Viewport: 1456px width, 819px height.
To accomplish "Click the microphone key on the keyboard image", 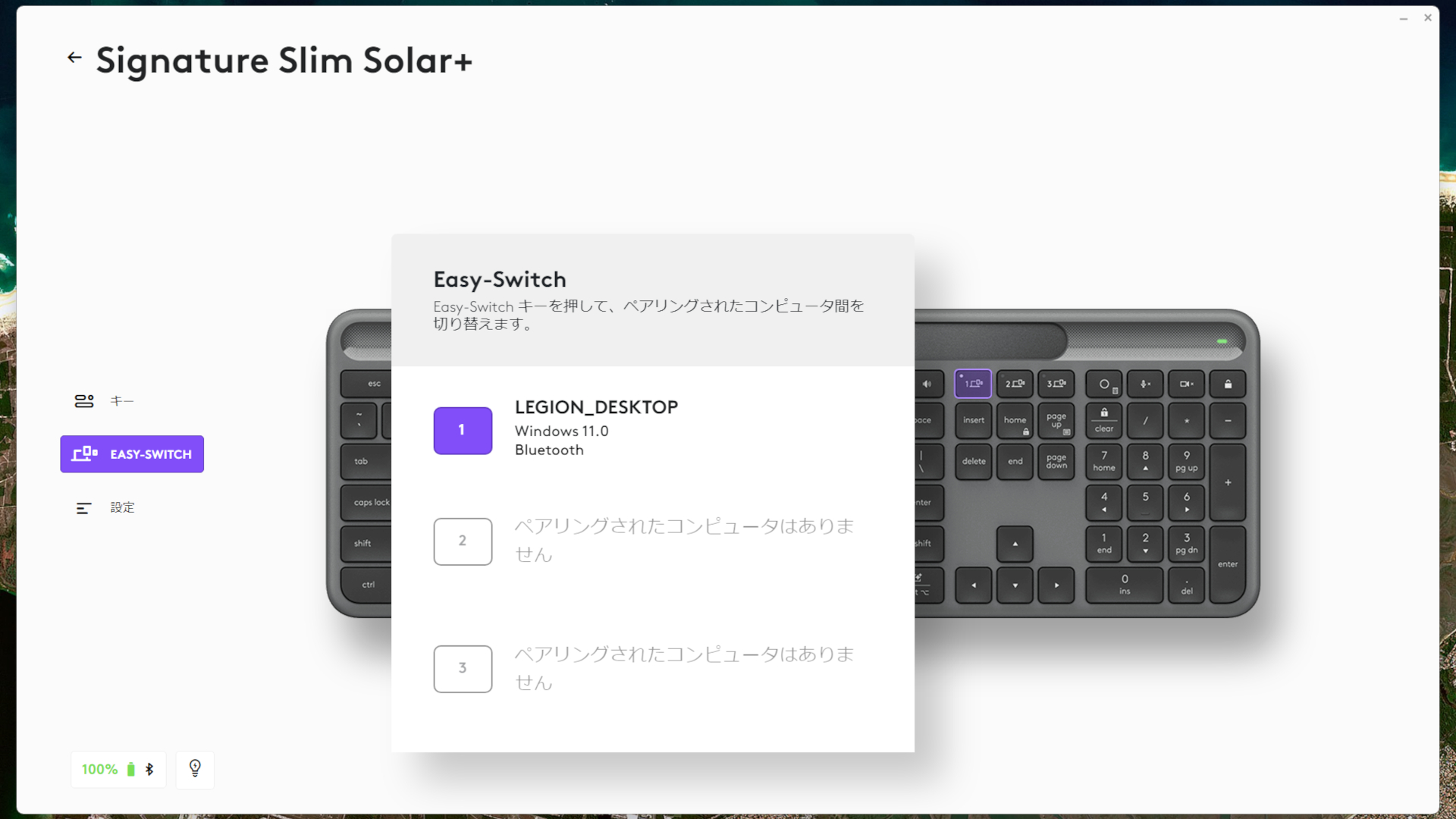I will [1146, 384].
